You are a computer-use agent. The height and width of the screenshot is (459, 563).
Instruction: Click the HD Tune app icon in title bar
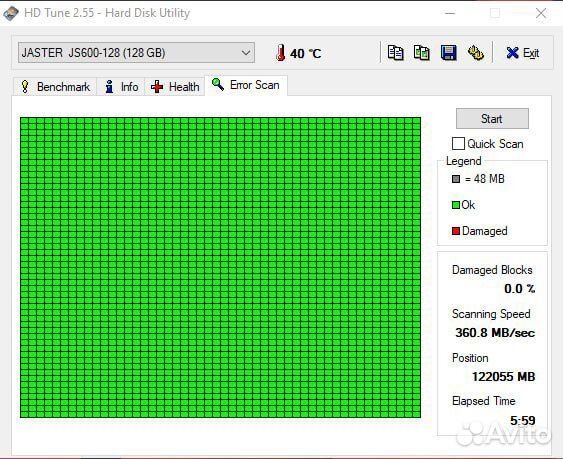[11, 13]
